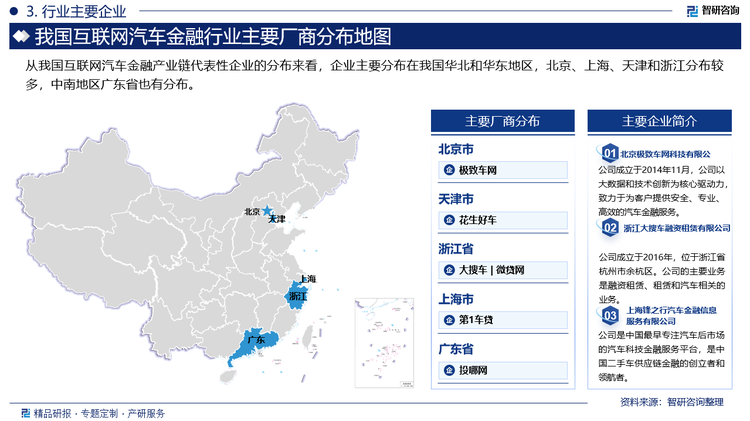Click the enterprise icon beside 大搜车 | 微贷网
Image resolution: width=750 pixels, height=421 pixels.
[x=449, y=270]
